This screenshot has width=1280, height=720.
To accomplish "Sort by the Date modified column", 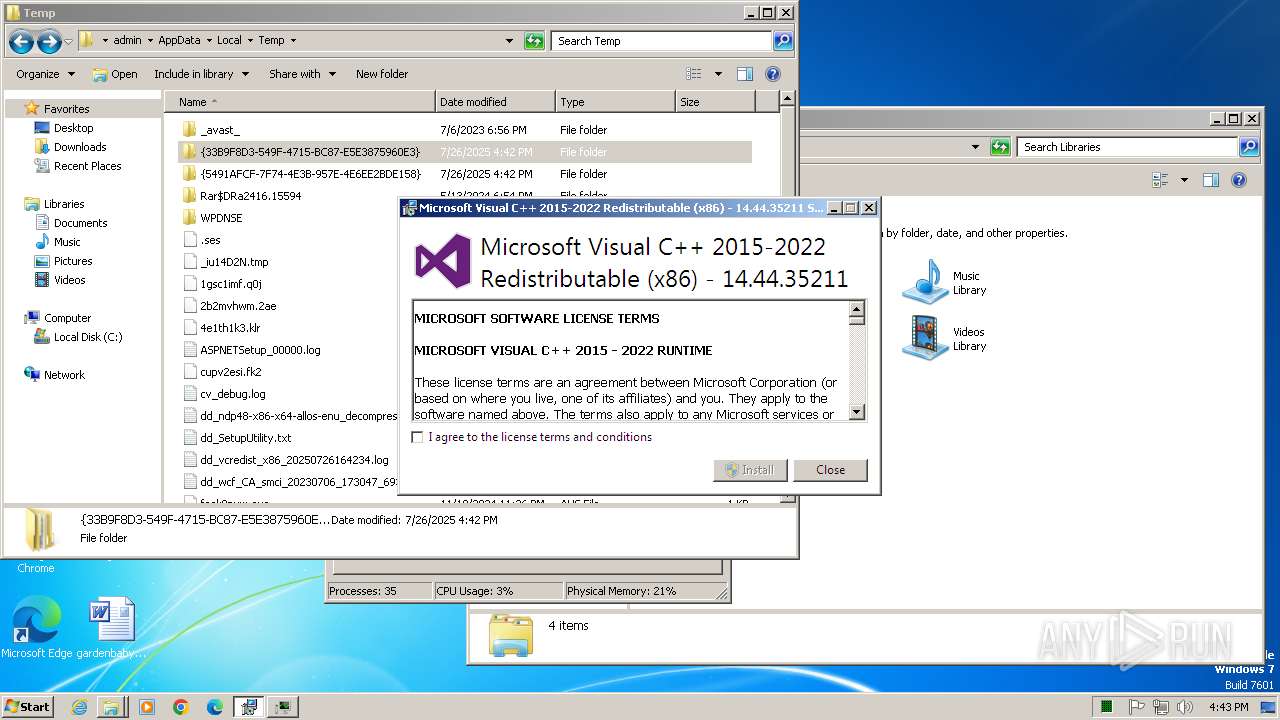I will (495, 102).
